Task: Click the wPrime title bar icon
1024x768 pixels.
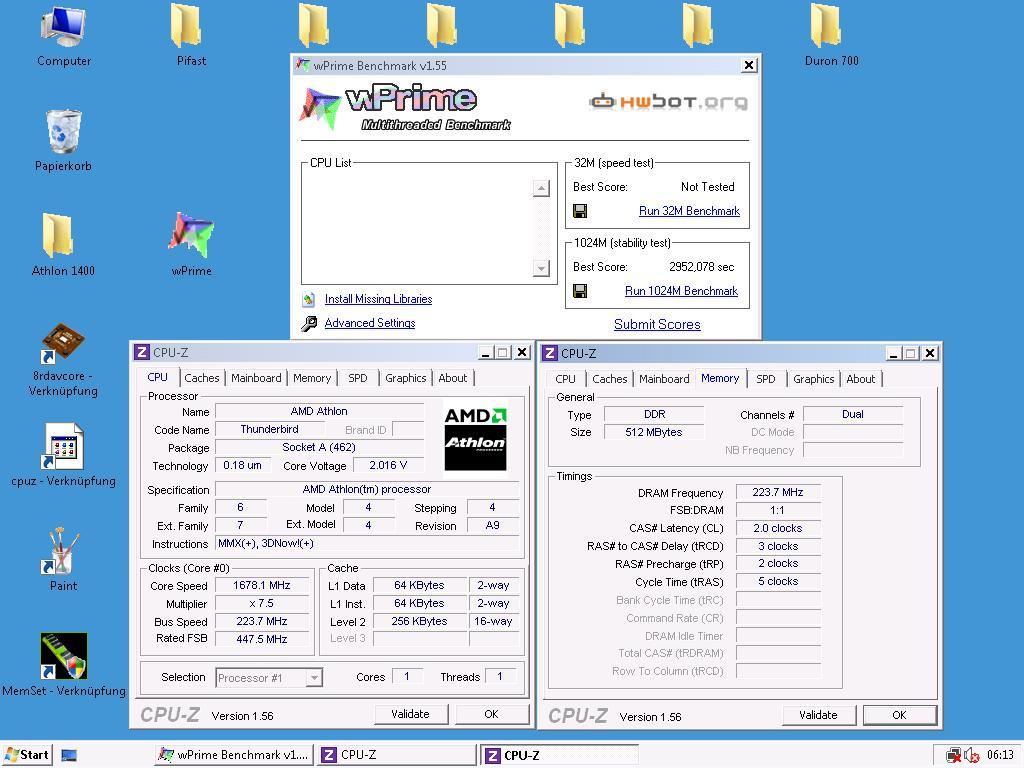Action: tap(302, 65)
